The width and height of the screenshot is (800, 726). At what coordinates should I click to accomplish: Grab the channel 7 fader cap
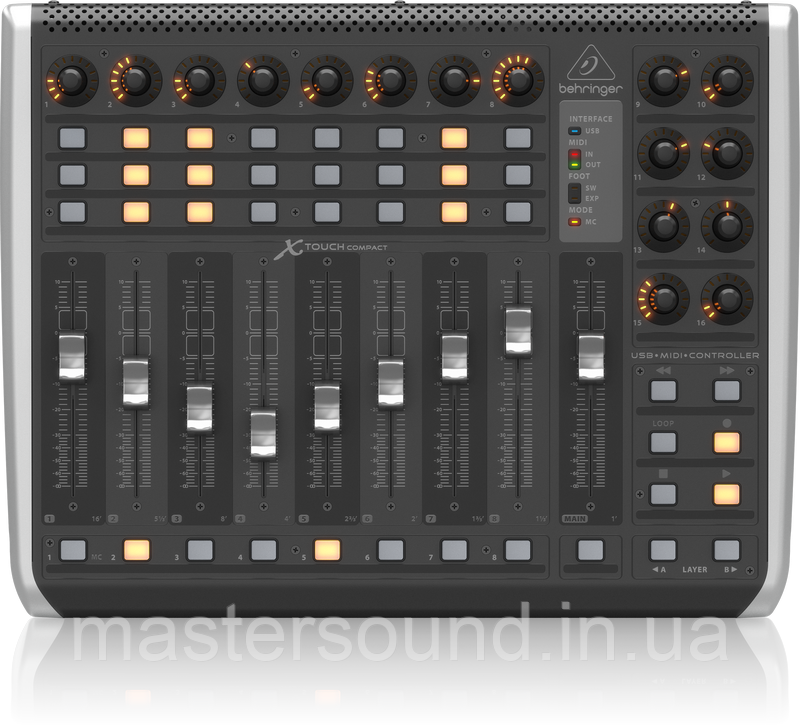[x=454, y=357]
